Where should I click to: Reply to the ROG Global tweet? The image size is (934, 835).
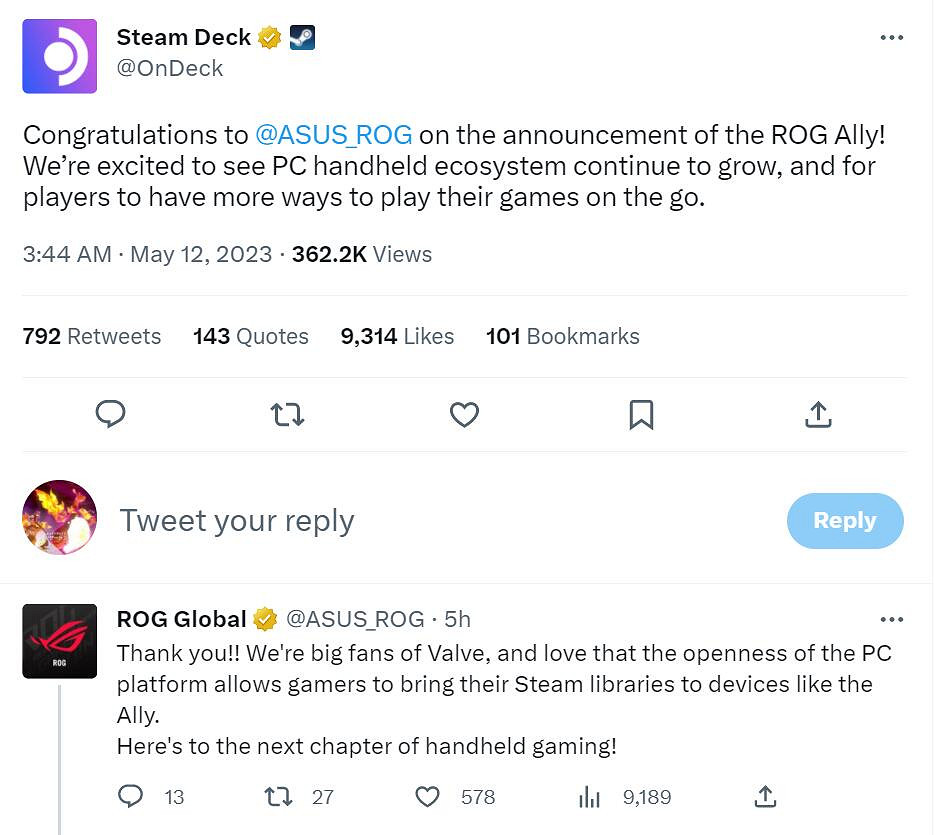pos(131,797)
